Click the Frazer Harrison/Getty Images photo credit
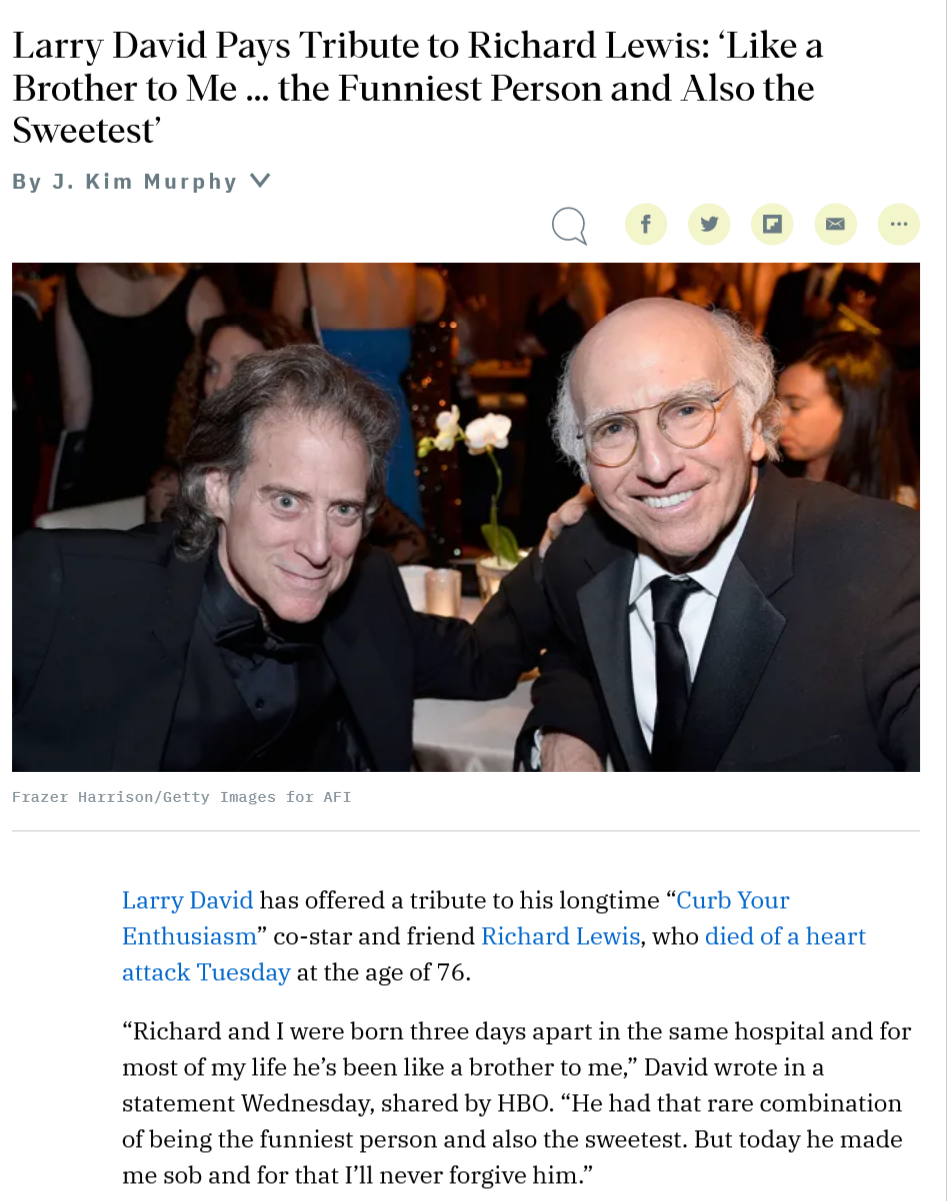This screenshot has width=950, height=1201. click(181, 797)
